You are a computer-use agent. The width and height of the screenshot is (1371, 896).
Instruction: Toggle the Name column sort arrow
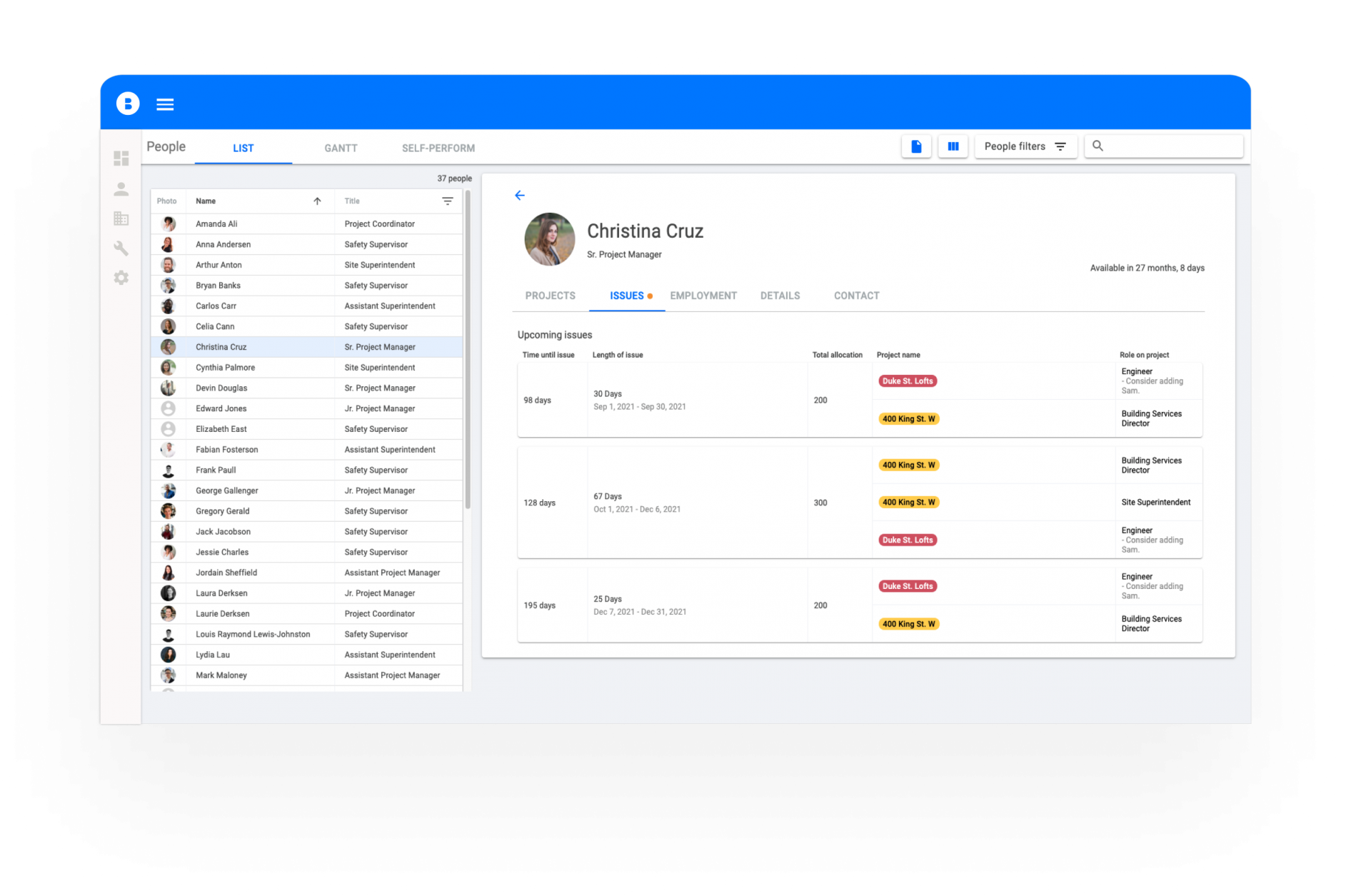coord(317,201)
